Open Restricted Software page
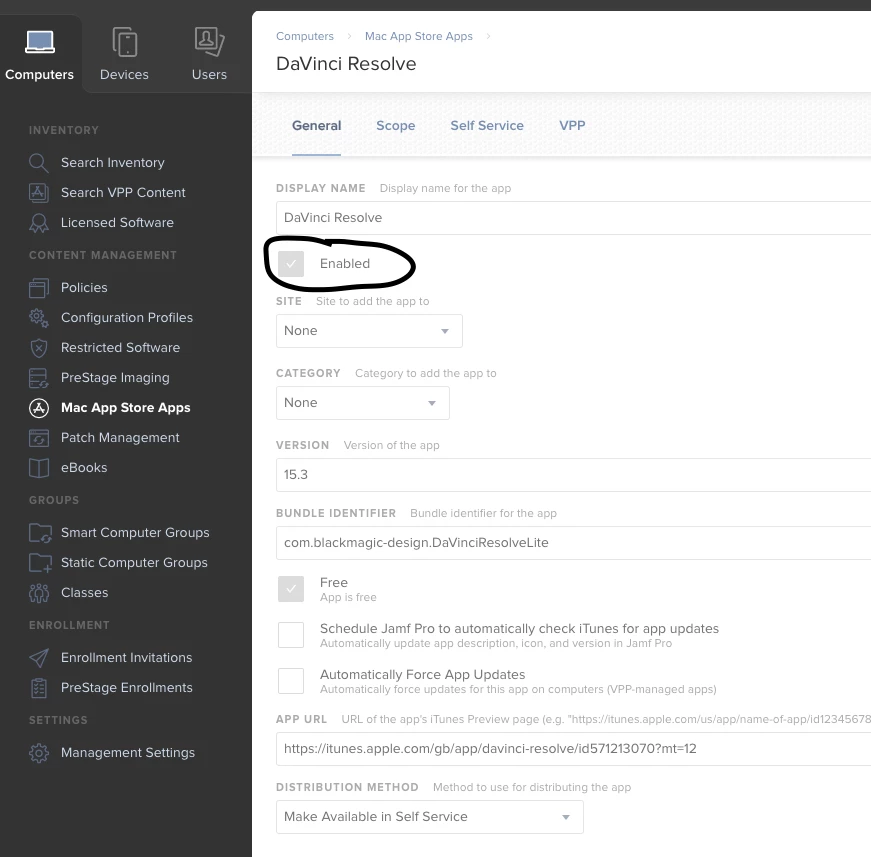 [x=120, y=348]
